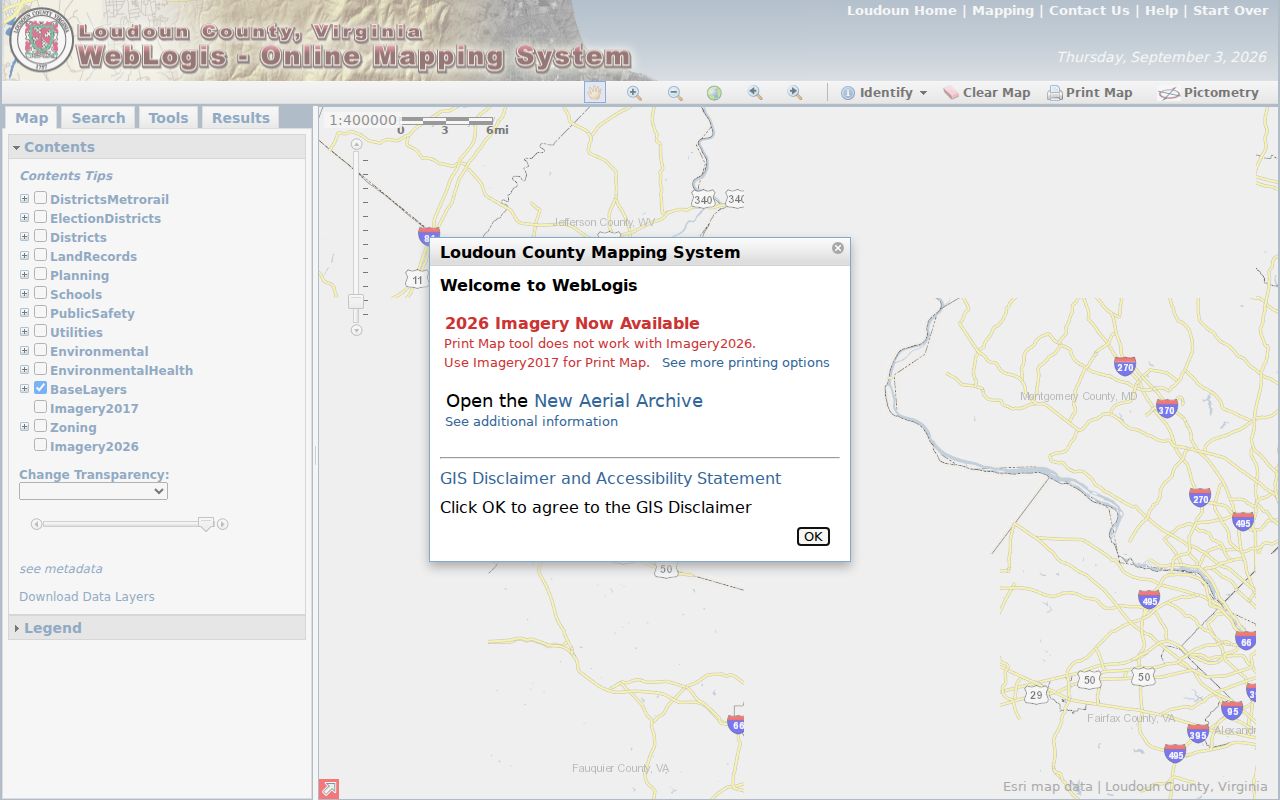This screenshot has width=1280, height=800.
Task: Switch to the Tools tab
Action: (x=168, y=118)
